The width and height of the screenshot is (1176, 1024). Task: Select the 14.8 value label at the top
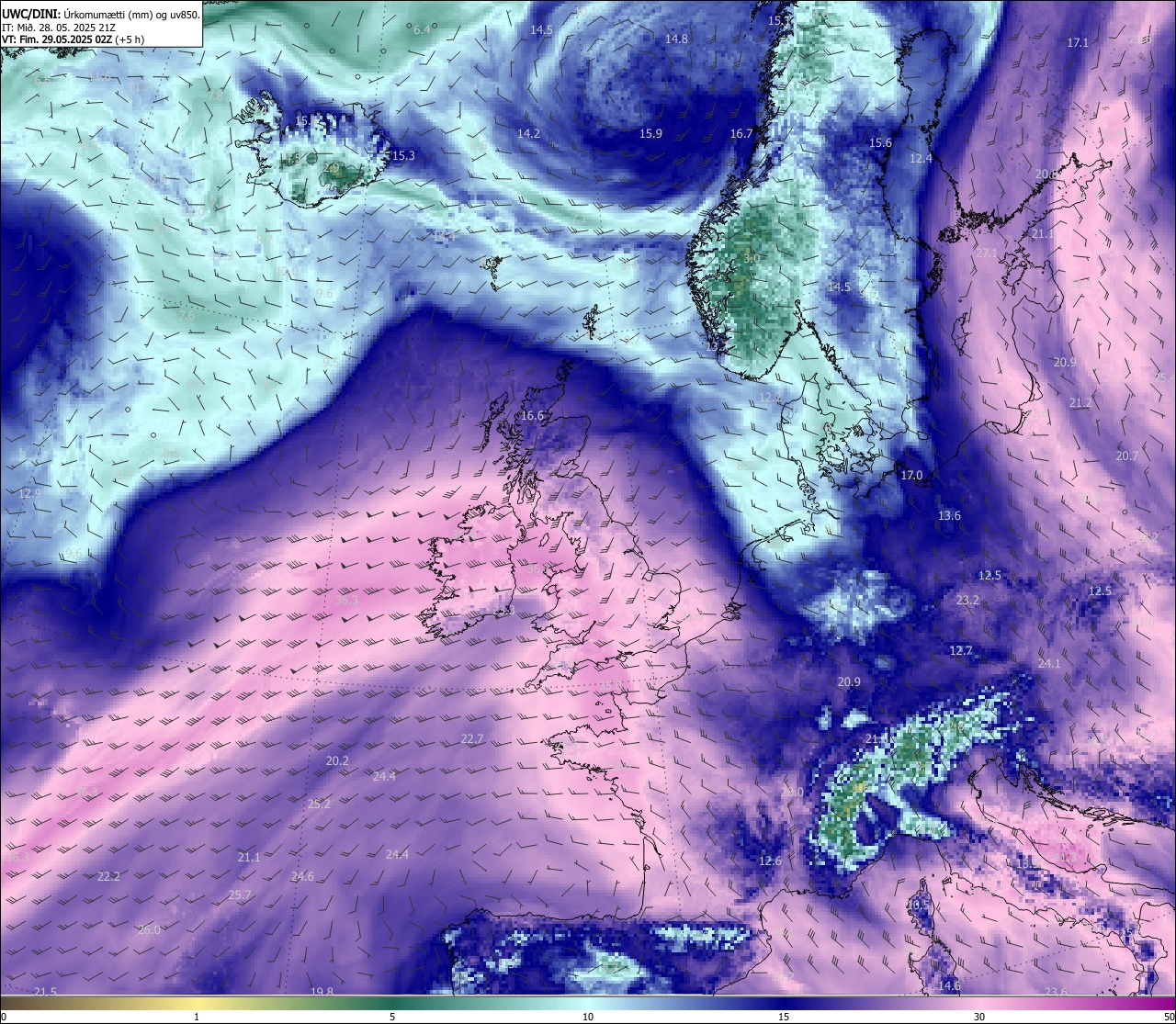(676, 39)
